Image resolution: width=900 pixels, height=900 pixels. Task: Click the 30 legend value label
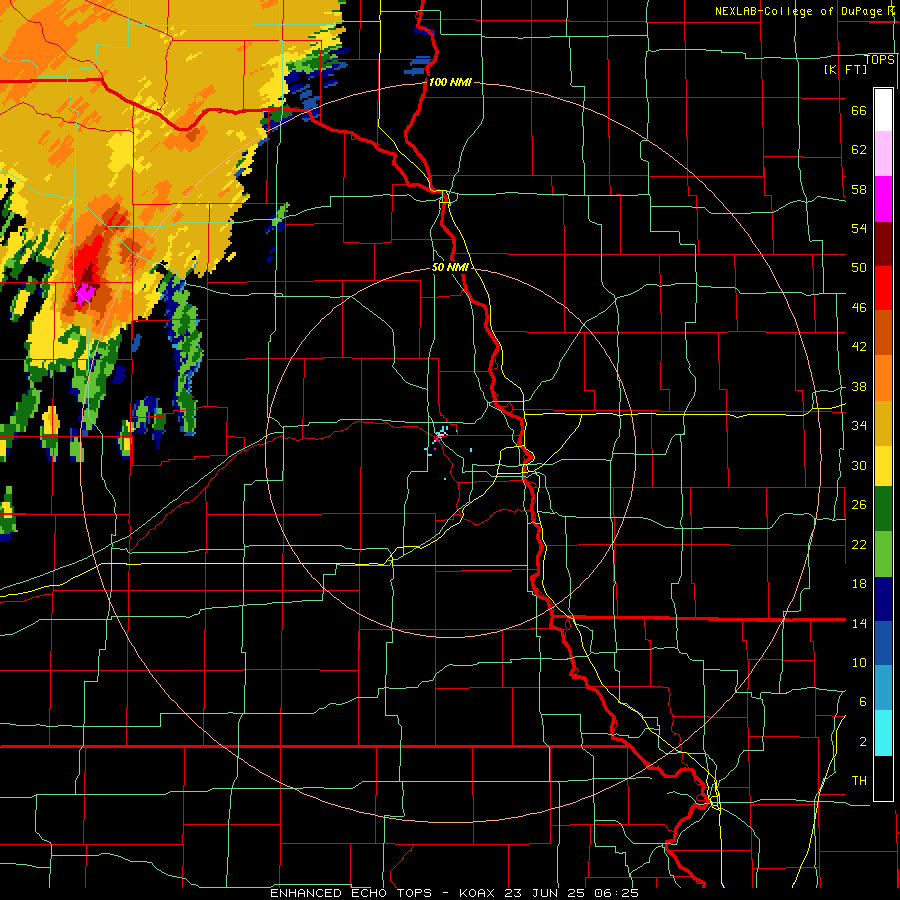click(859, 465)
